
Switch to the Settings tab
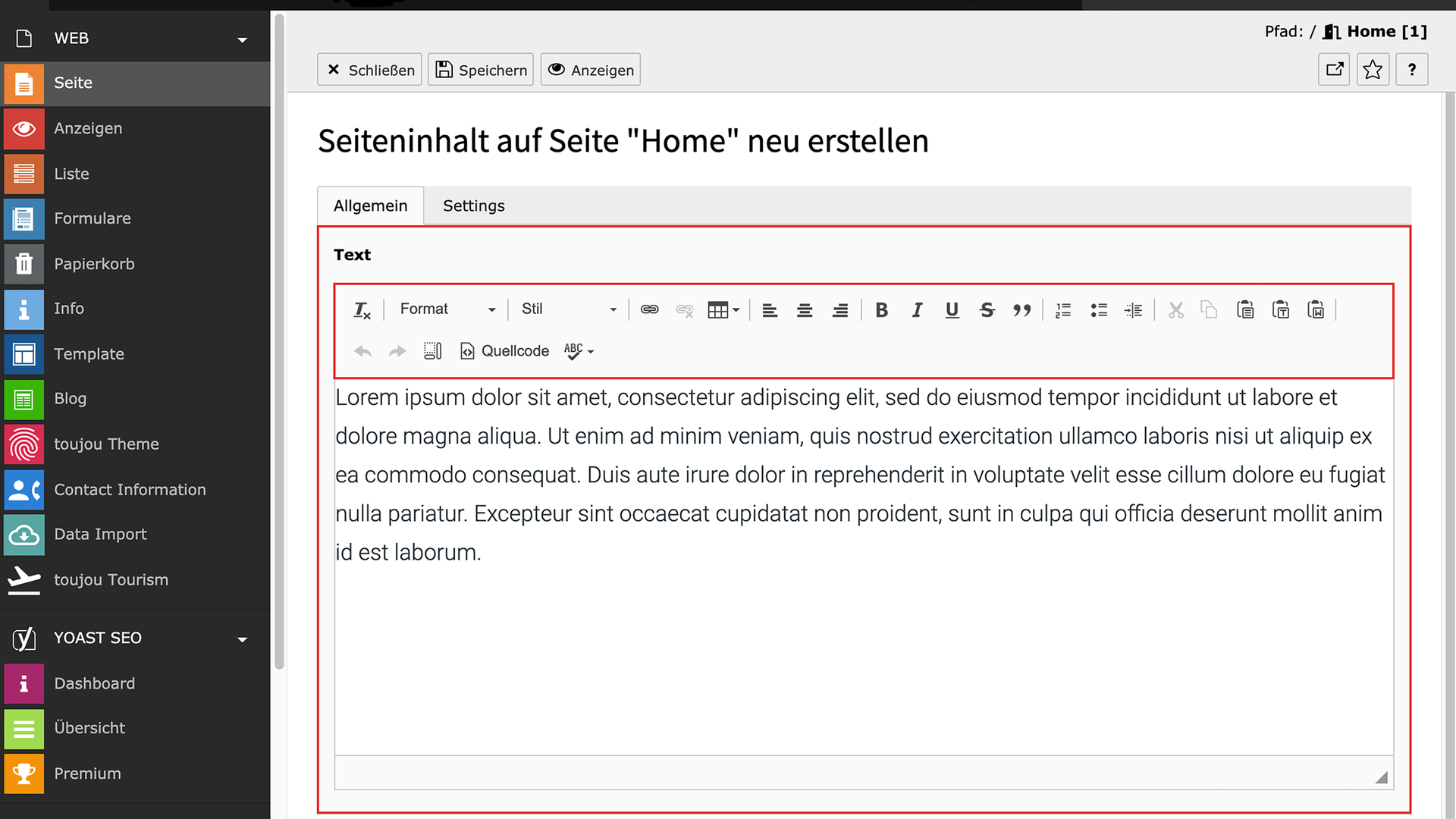[473, 206]
